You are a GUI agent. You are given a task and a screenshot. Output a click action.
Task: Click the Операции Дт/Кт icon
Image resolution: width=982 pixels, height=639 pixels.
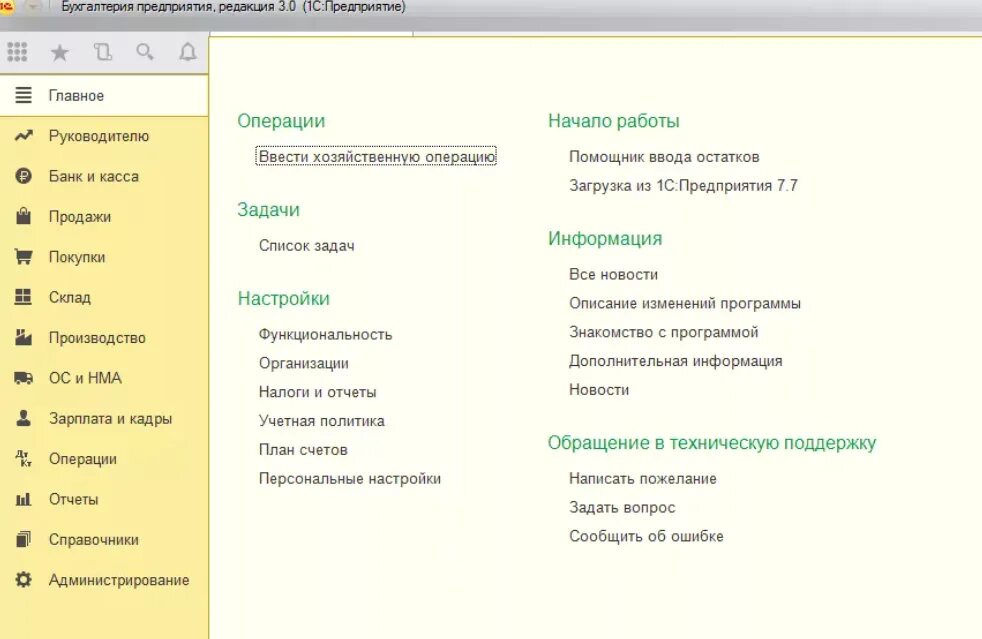tap(23, 459)
